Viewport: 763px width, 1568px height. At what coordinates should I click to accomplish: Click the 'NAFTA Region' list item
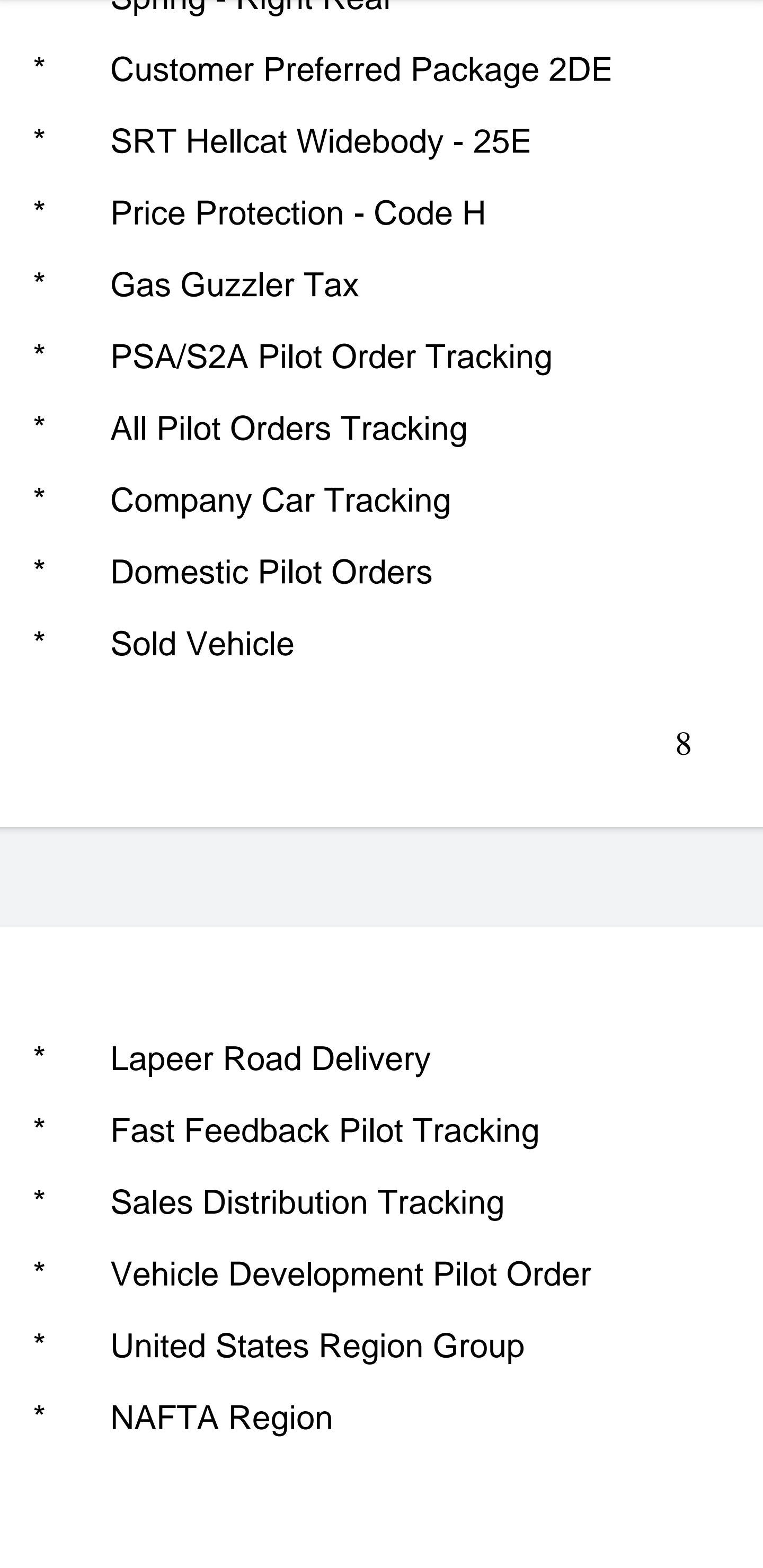[x=221, y=1418]
